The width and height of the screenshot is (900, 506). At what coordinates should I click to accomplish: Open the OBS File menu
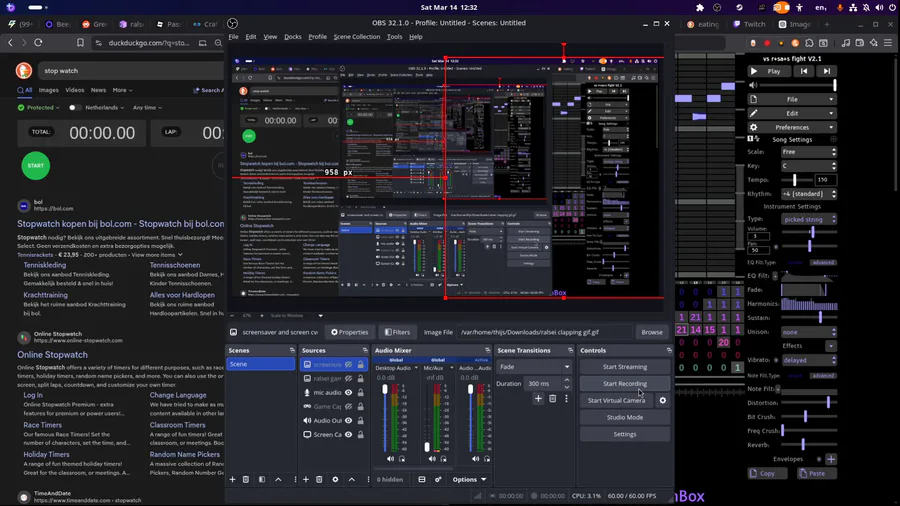233,37
